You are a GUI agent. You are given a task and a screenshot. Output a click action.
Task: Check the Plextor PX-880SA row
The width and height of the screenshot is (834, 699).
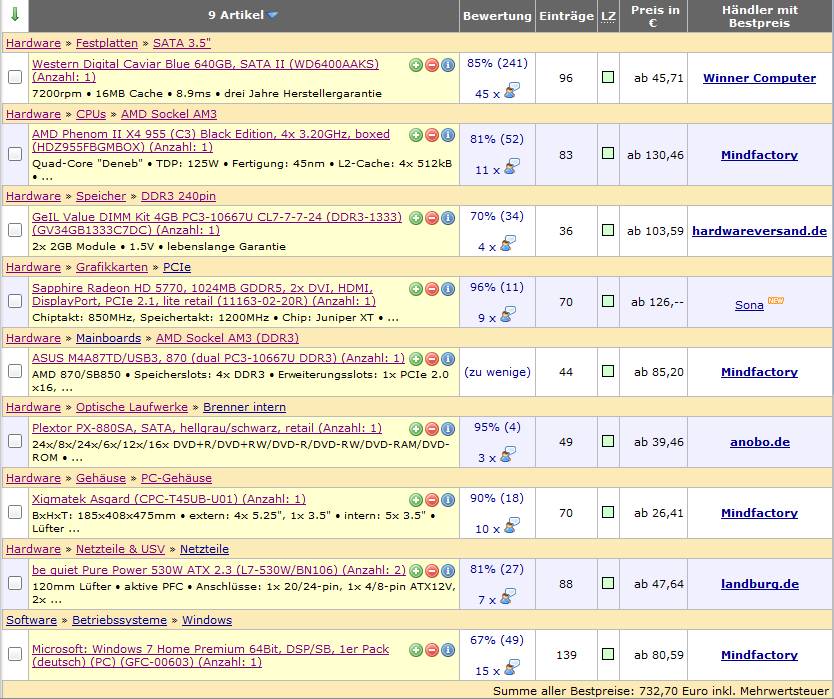coord(15,442)
